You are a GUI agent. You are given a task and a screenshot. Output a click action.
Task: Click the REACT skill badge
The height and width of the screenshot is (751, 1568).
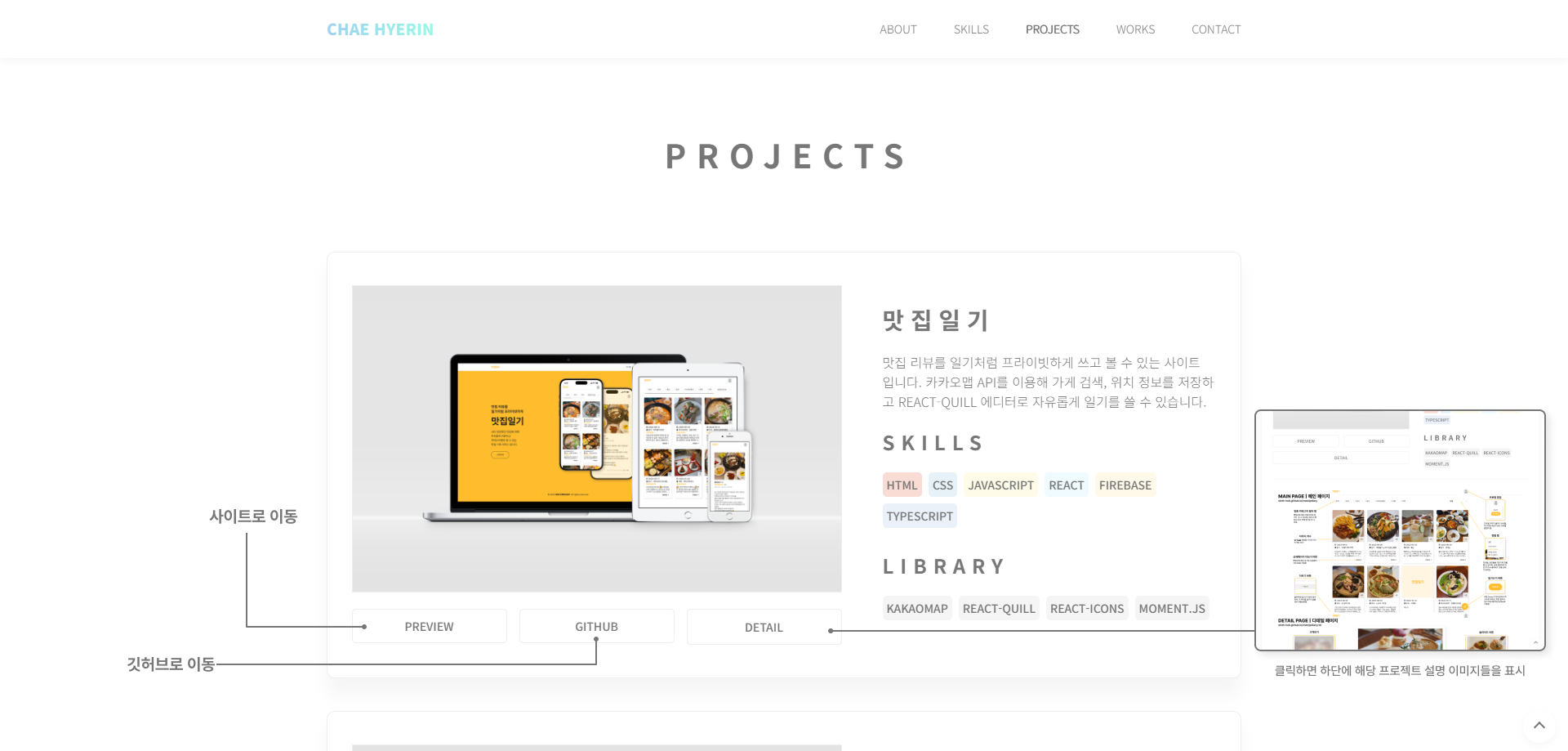pyautogui.click(x=1066, y=485)
